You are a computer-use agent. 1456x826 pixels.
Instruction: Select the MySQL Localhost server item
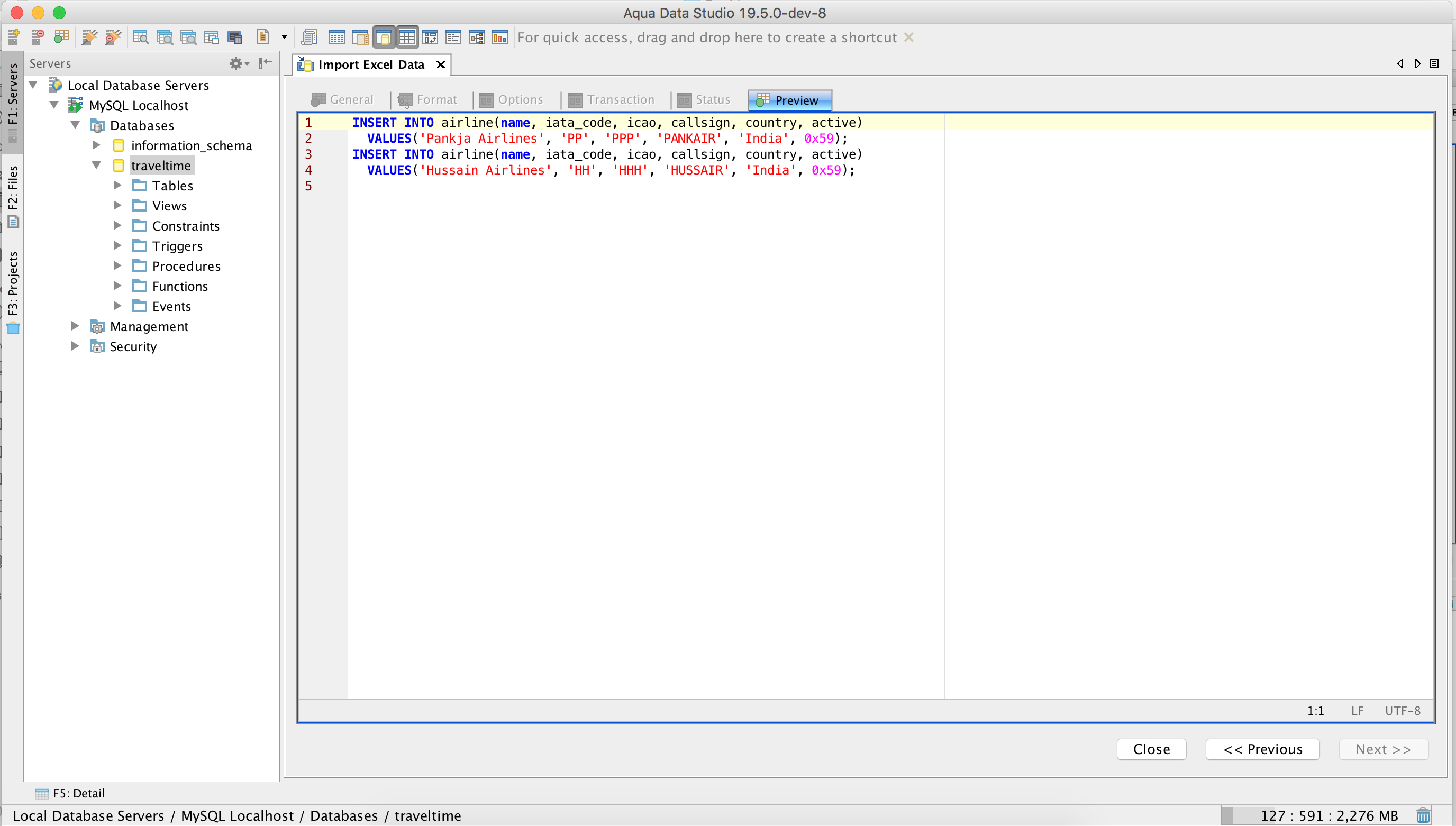tap(139, 106)
